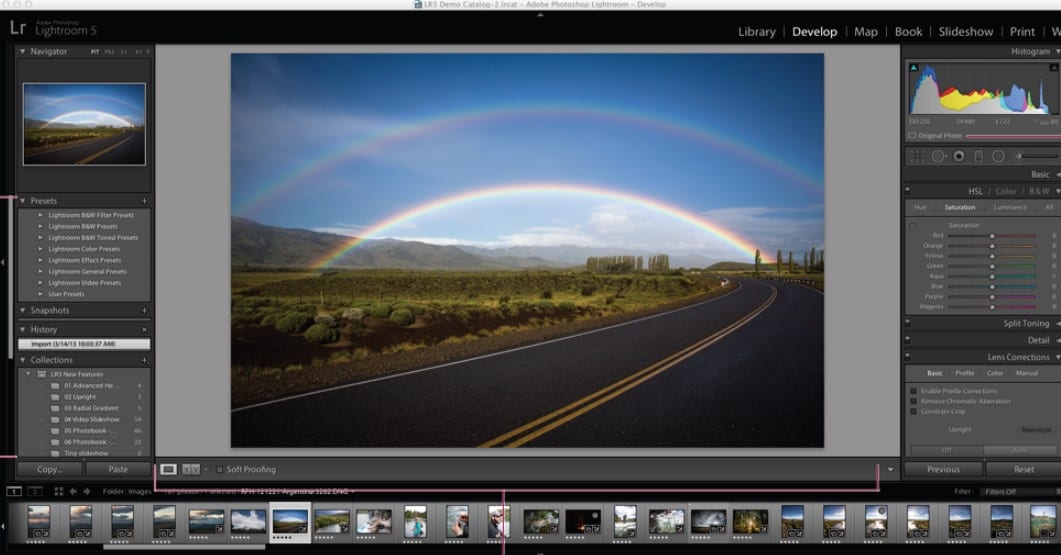
Task: Select the Graduated Filter tool
Action: point(978,156)
